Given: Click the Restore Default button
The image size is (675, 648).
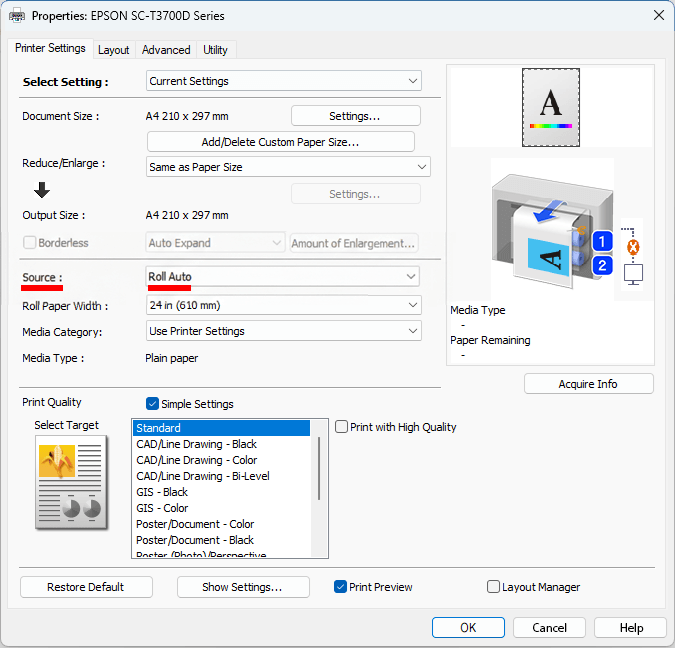Looking at the screenshot, I should (x=86, y=587).
